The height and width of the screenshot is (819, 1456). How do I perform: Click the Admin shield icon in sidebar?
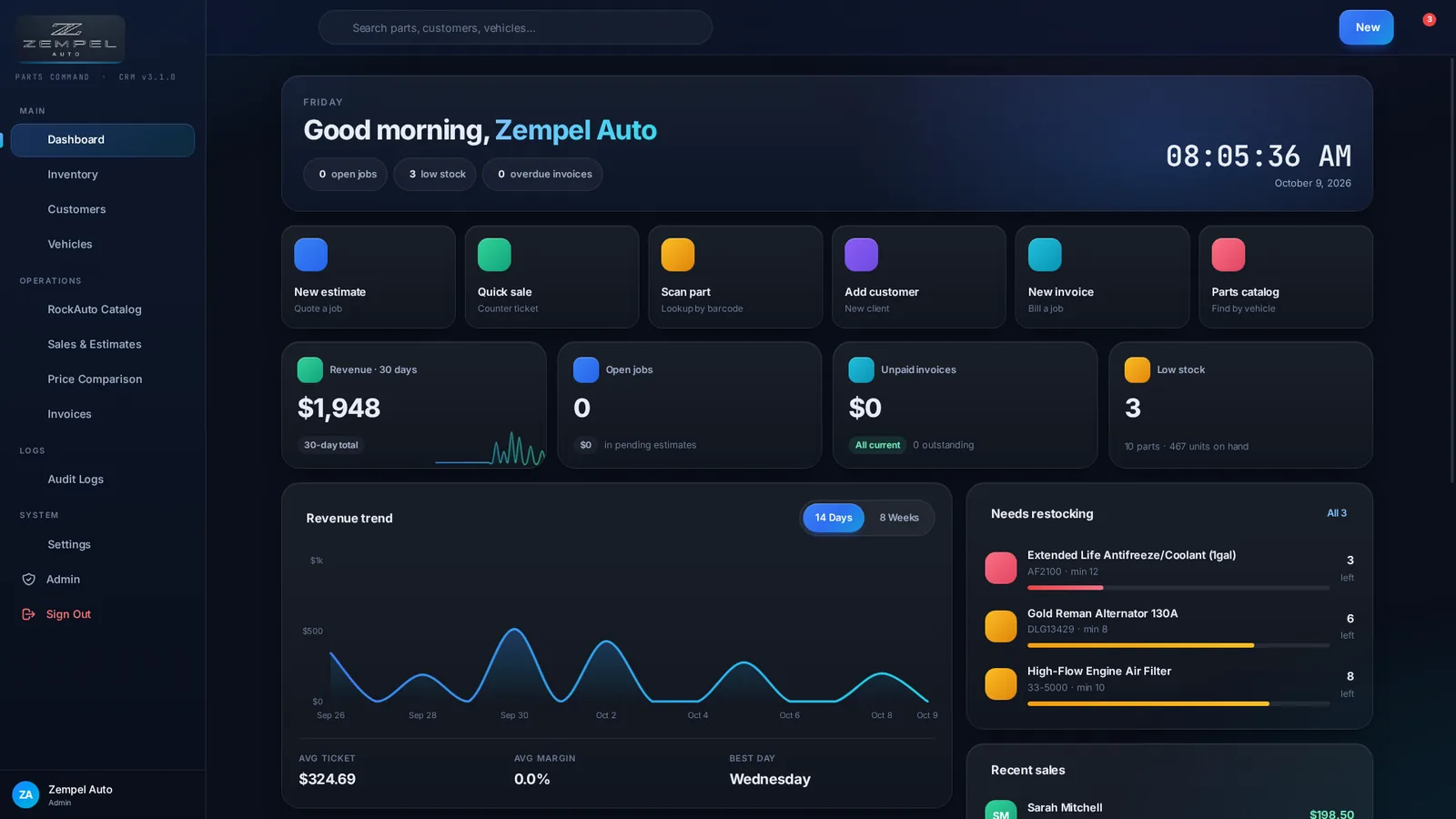(x=28, y=580)
